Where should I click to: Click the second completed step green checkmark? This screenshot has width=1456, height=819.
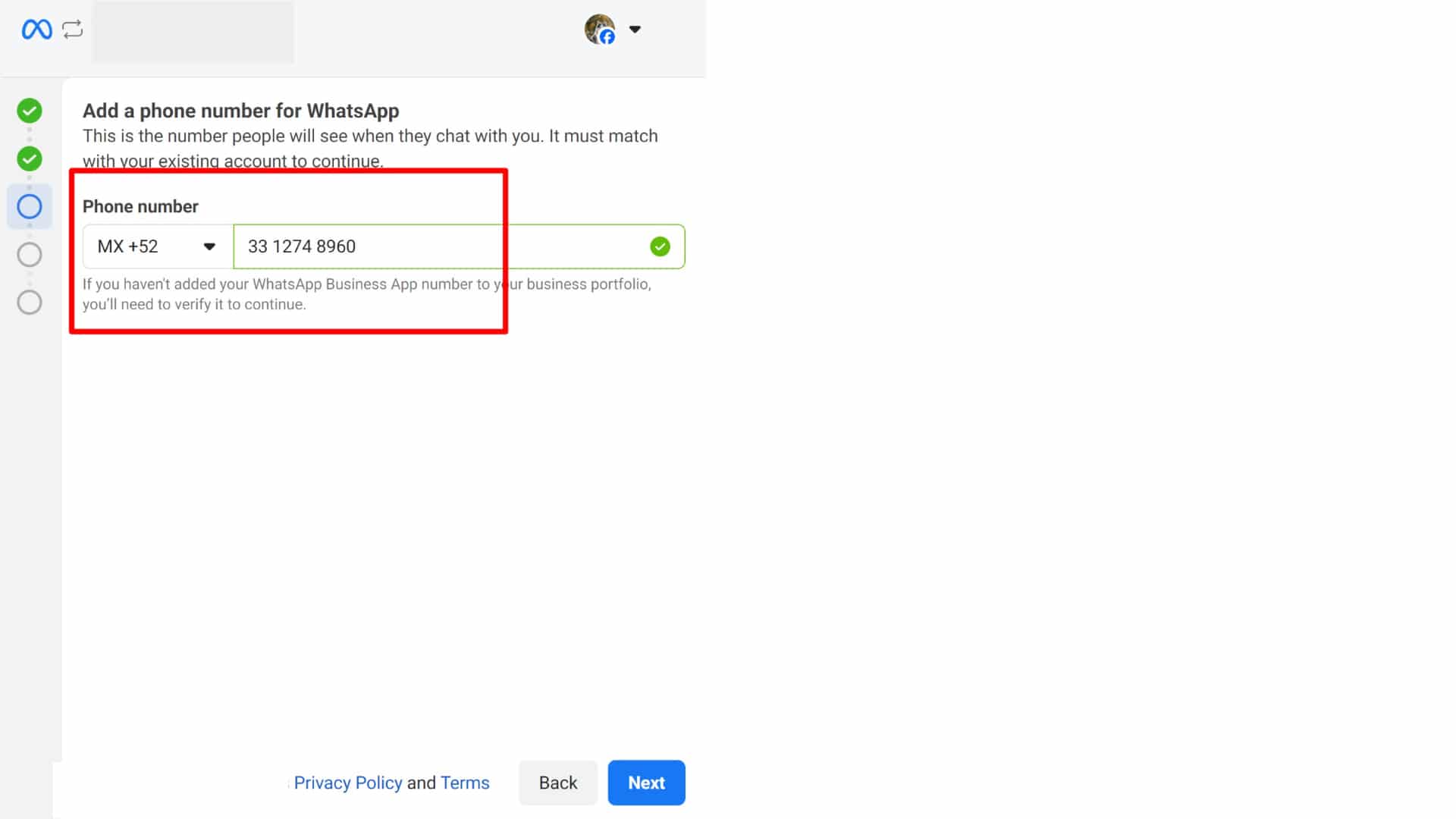click(x=30, y=158)
